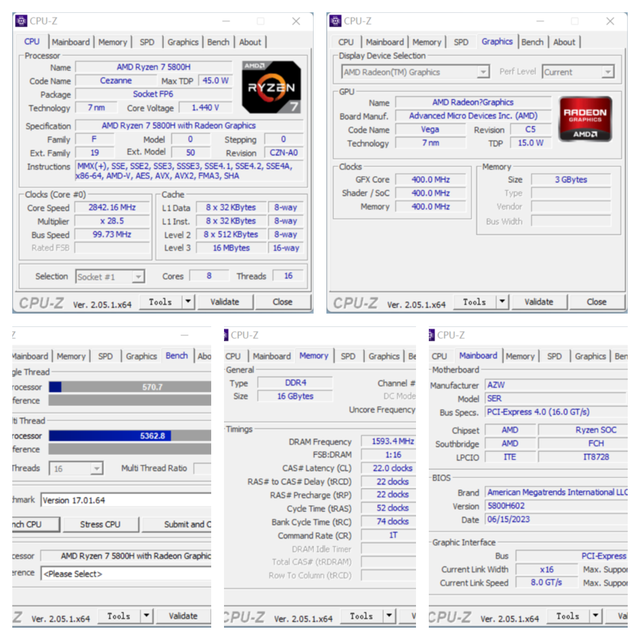
Task: Open Bench tab in CPU window
Action: tap(218, 42)
